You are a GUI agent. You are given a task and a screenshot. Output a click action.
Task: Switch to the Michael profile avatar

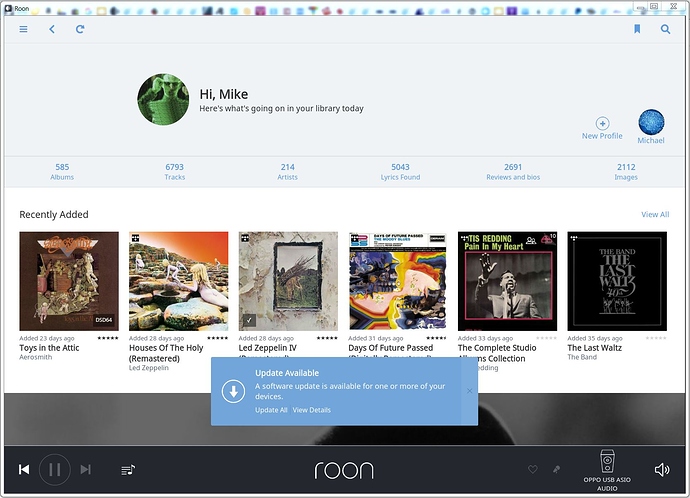coord(651,122)
